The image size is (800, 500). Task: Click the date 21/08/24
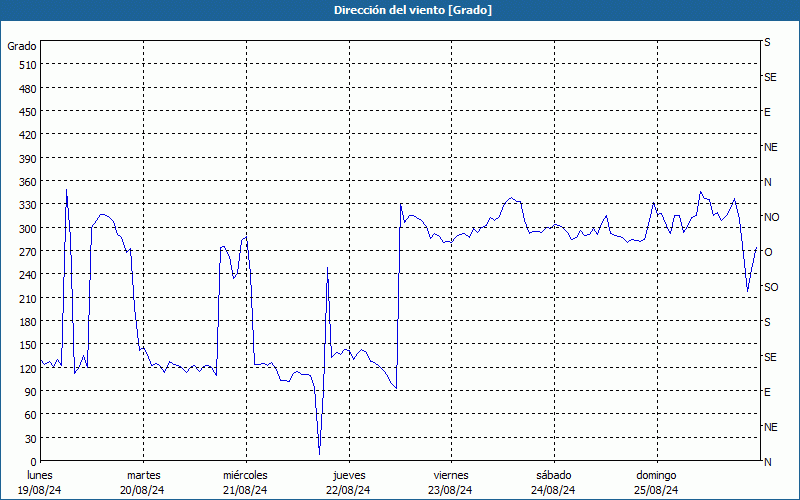point(245,490)
